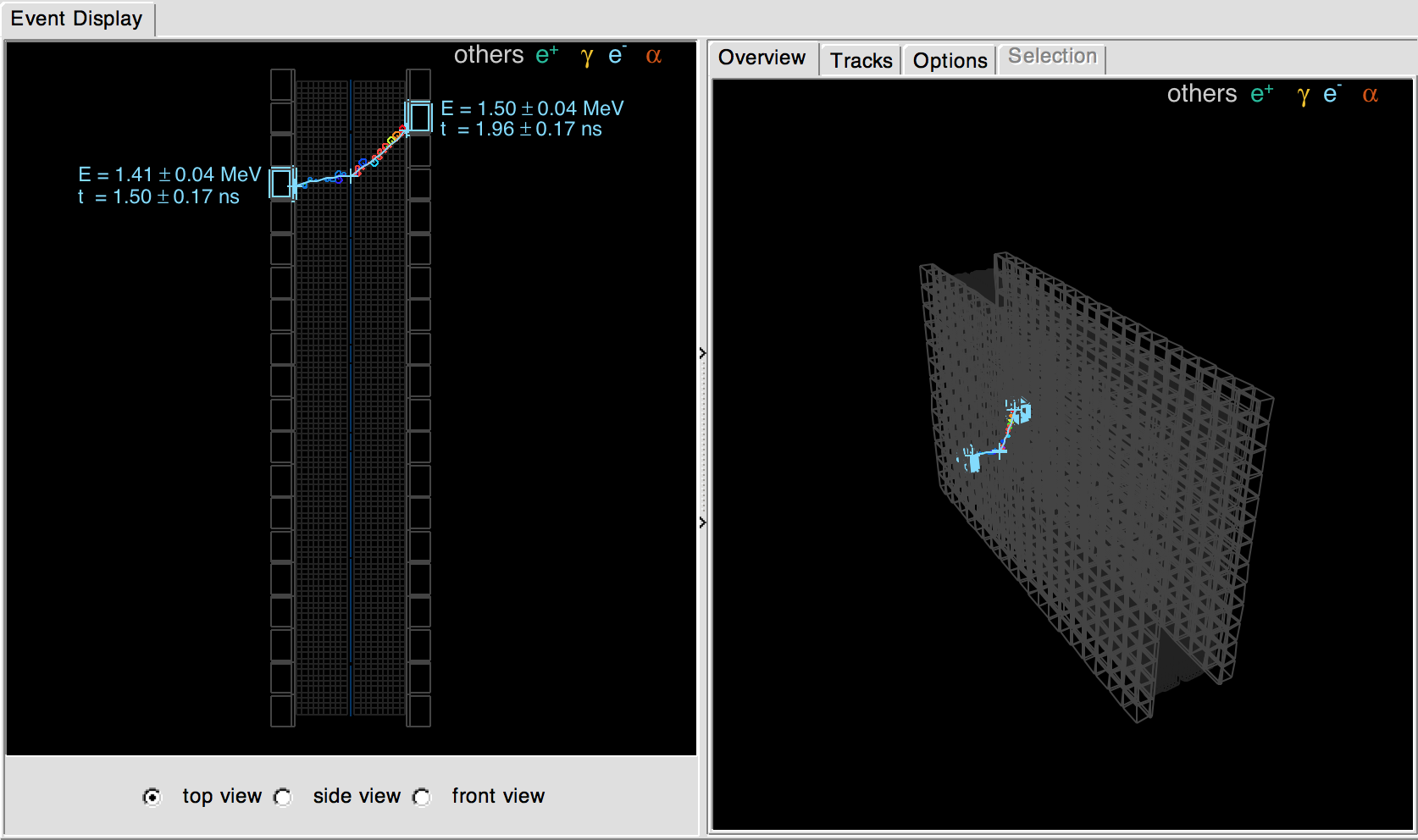
Task: Click the 'E = 1.41 ± 0.04 MeV' label
Action: click(169, 174)
